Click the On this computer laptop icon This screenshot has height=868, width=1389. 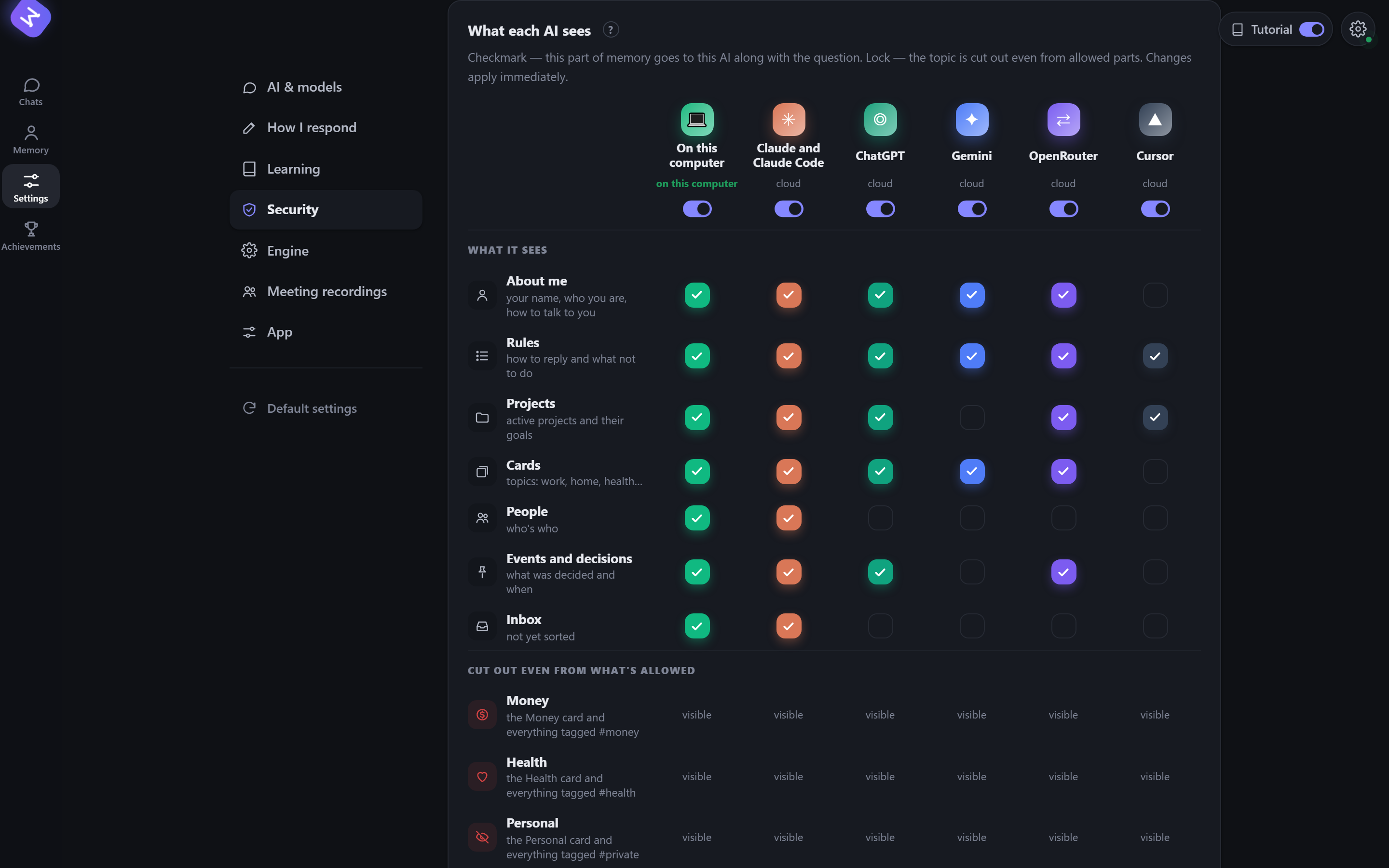tap(697, 120)
